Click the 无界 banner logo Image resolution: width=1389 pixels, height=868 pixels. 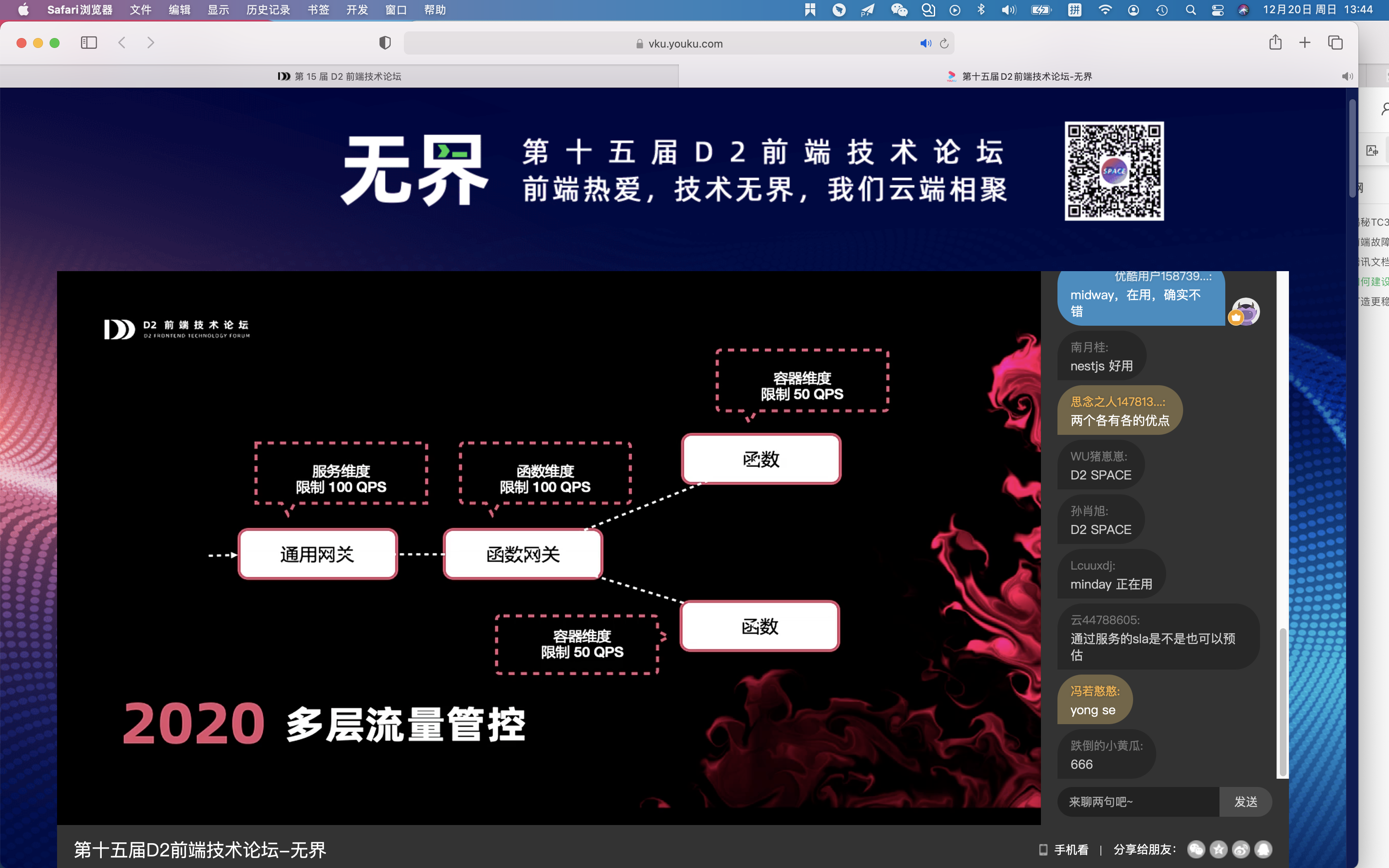click(414, 170)
